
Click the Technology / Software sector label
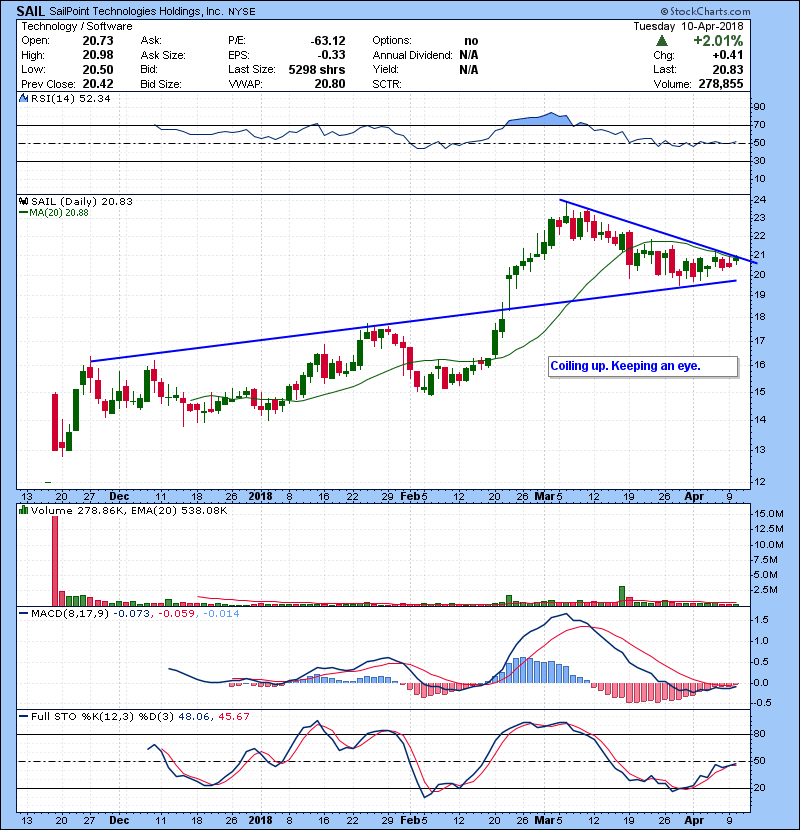(x=77, y=26)
